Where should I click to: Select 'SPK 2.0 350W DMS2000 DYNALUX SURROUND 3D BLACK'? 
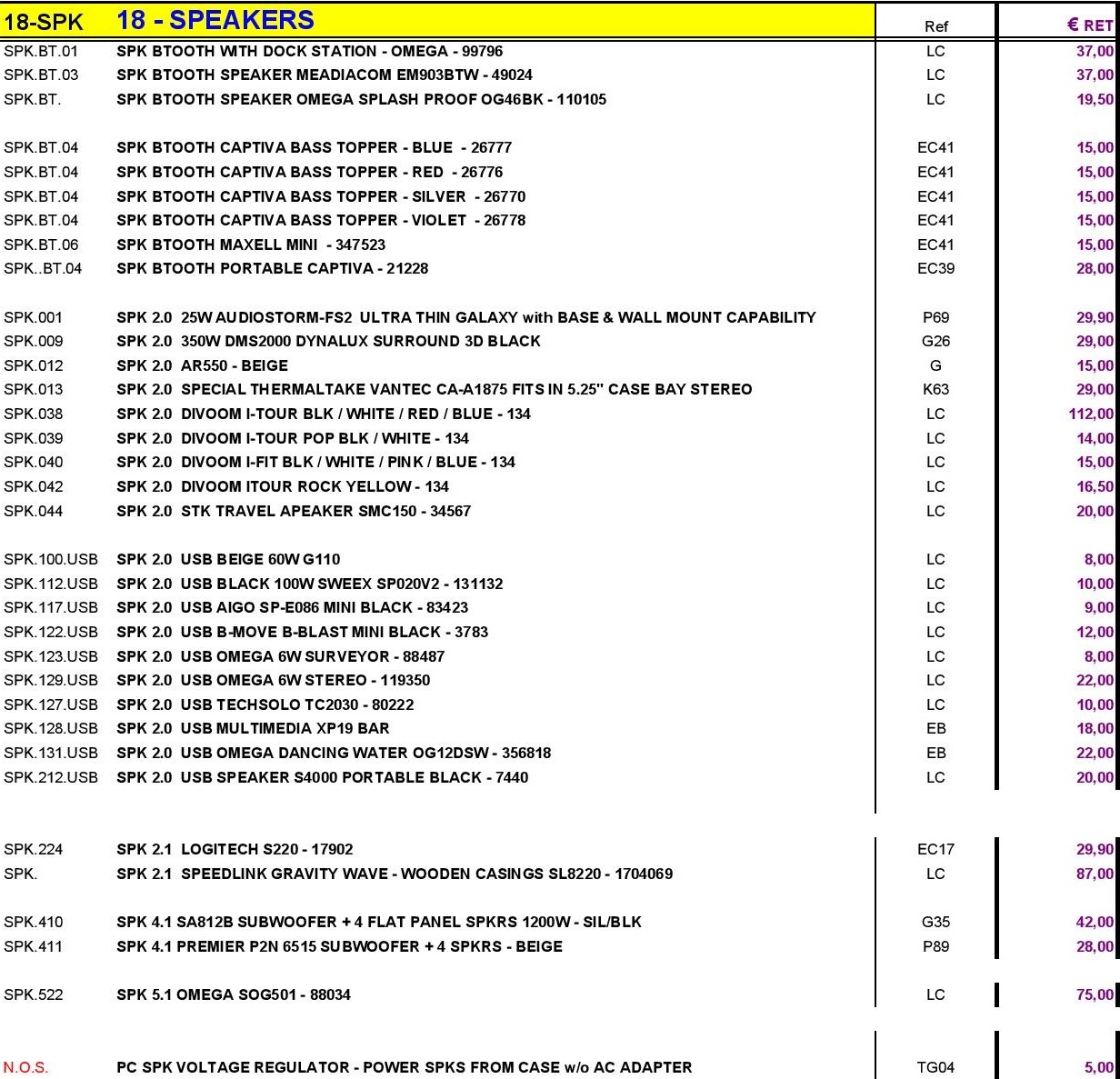(x=328, y=341)
